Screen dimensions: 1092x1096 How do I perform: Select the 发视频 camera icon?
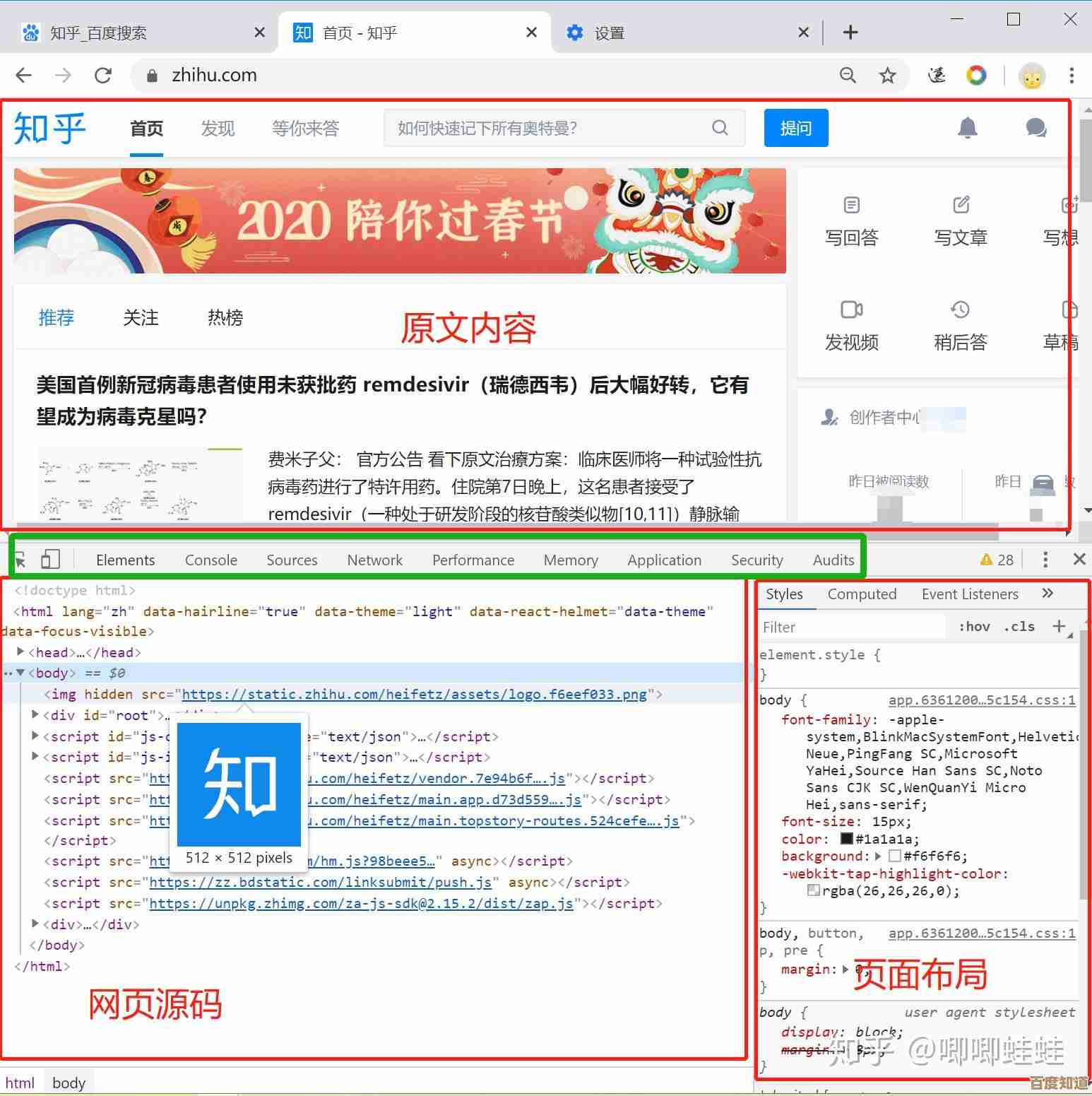(x=851, y=310)
